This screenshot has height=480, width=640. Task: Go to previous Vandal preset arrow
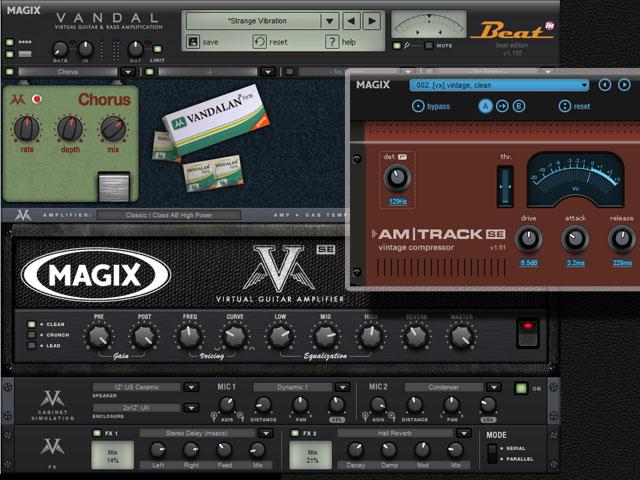click(351, 21)
